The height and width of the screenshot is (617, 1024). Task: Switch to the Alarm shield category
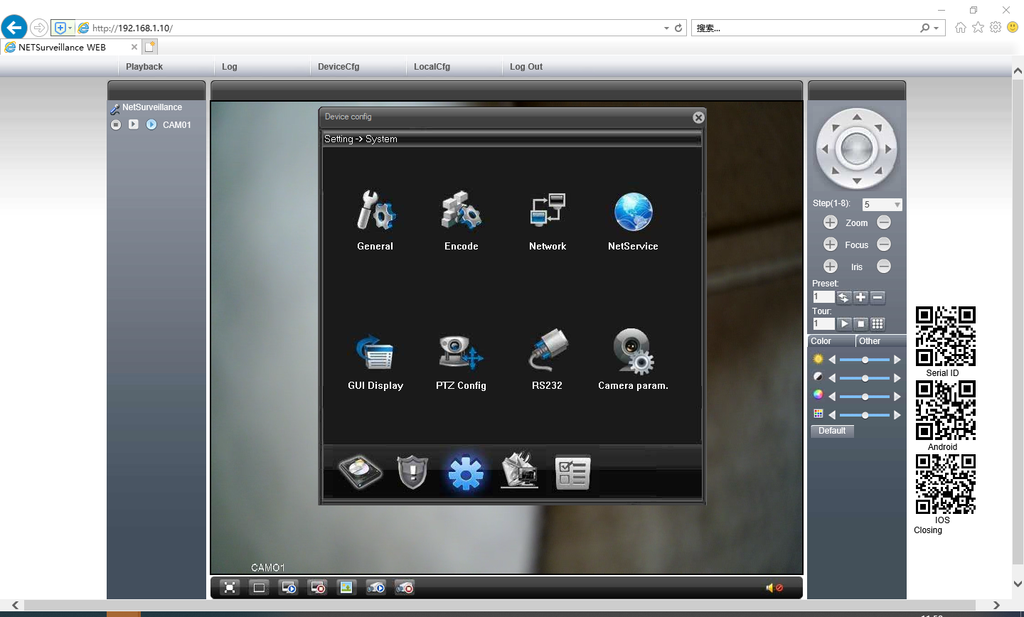coord(413,472)
